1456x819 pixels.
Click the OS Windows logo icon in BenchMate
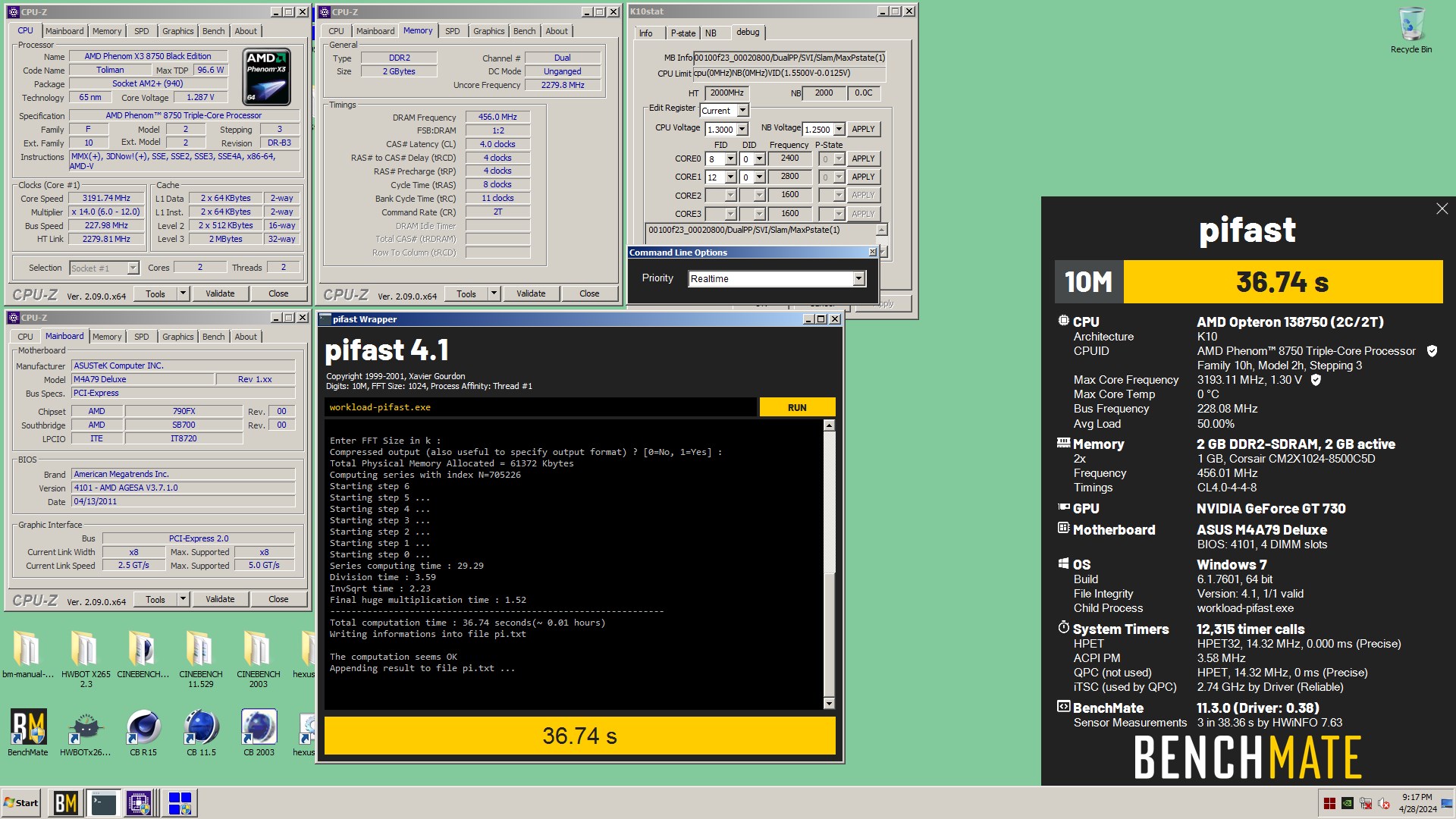1063,563
